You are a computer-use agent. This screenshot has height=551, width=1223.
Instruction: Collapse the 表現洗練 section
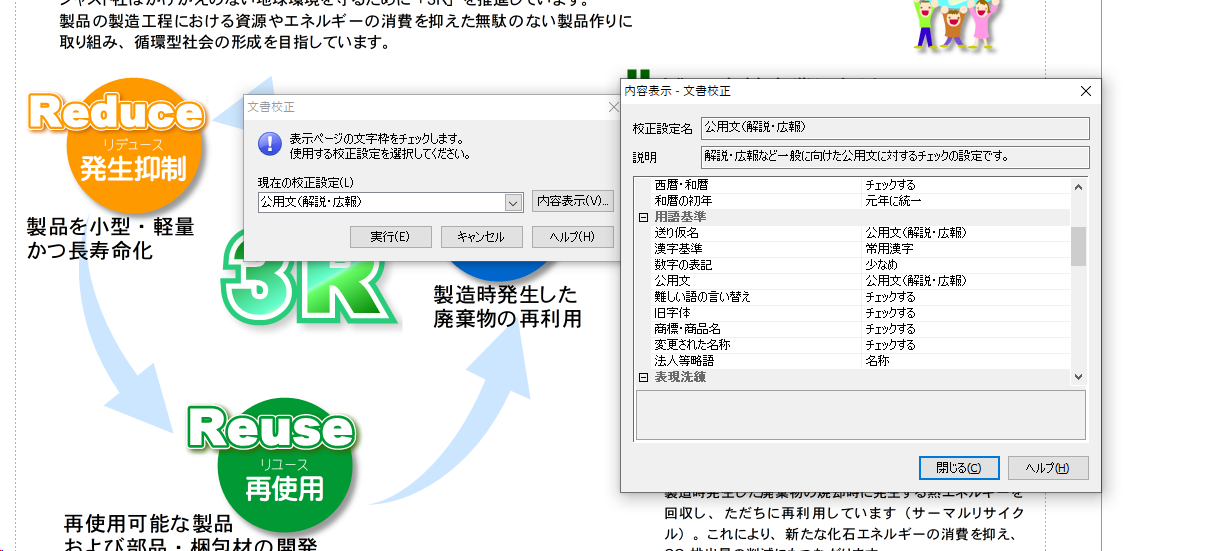point(643,377)
